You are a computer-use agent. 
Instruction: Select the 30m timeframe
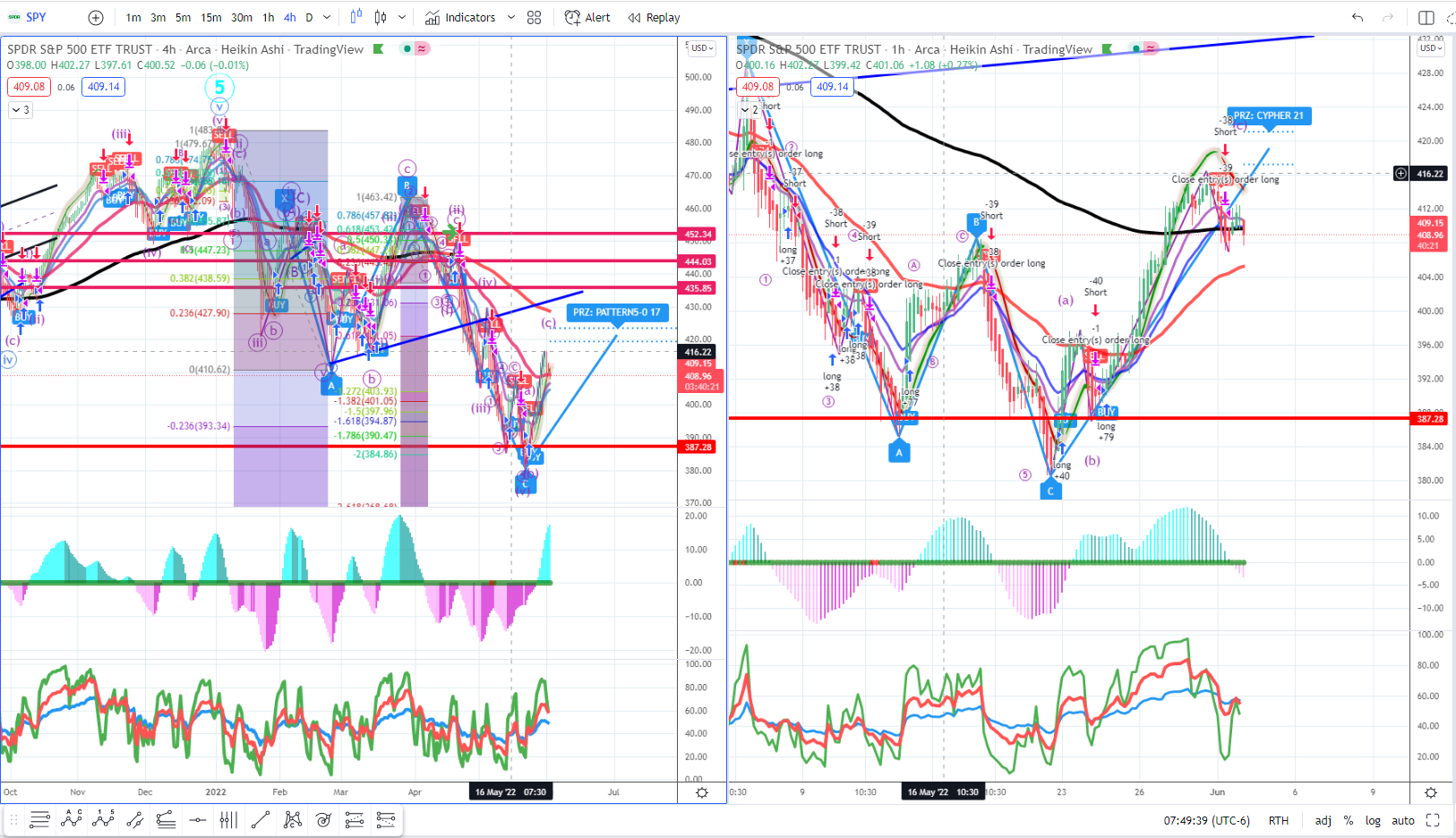pos(242,17)
